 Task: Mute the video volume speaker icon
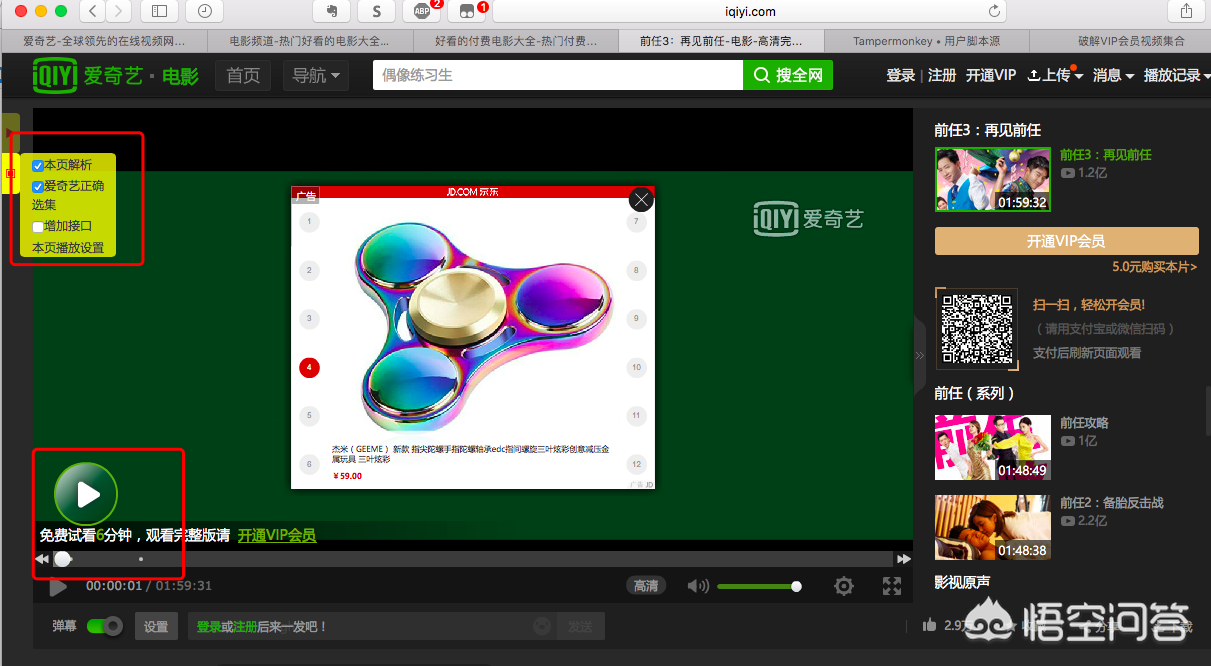click(697, 586)
